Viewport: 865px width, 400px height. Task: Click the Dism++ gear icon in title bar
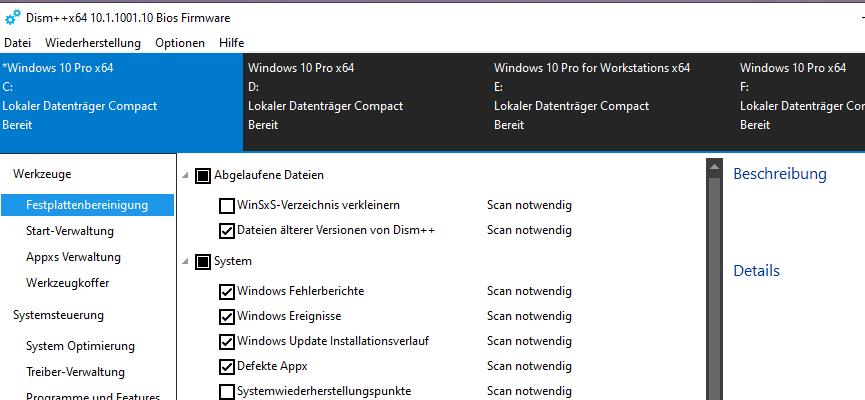click(12, 18)
